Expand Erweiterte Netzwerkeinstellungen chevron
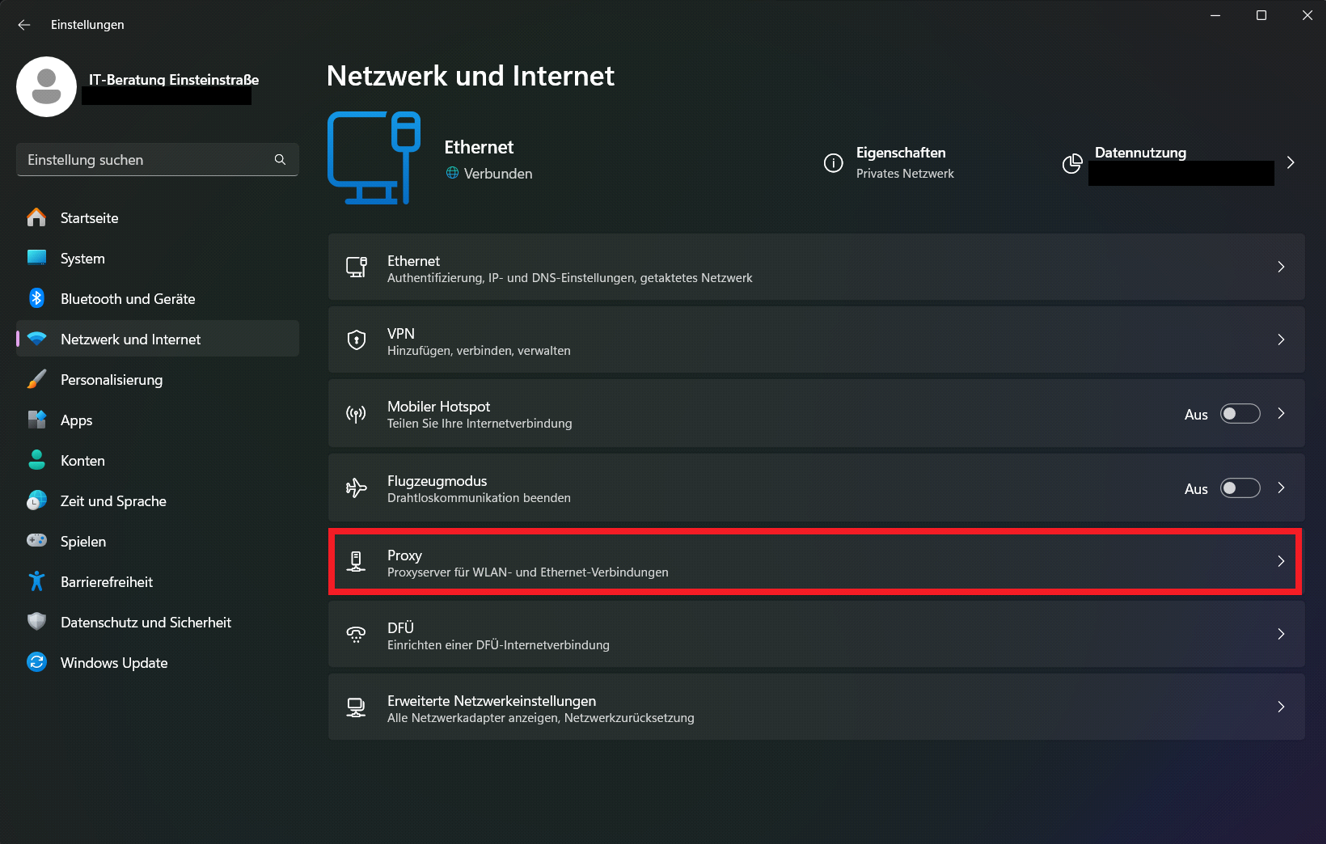Viewport: 1326px width, 844px height. click(x=1280, y=707)
